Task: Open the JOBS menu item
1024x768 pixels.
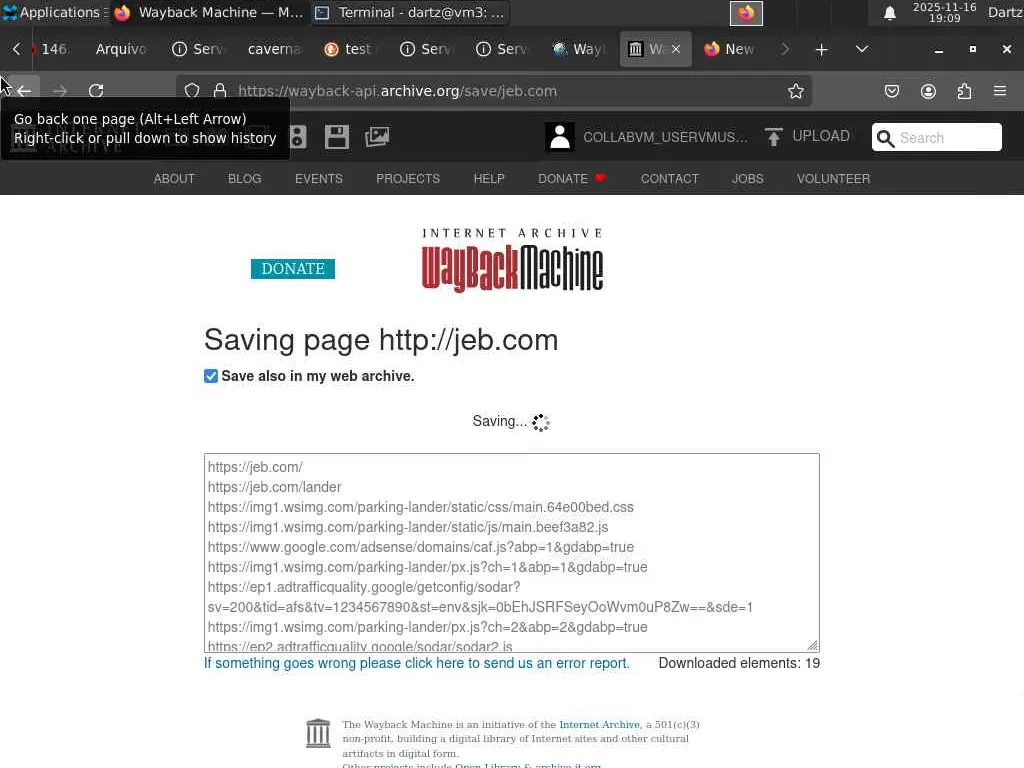Action: (748, 179)
